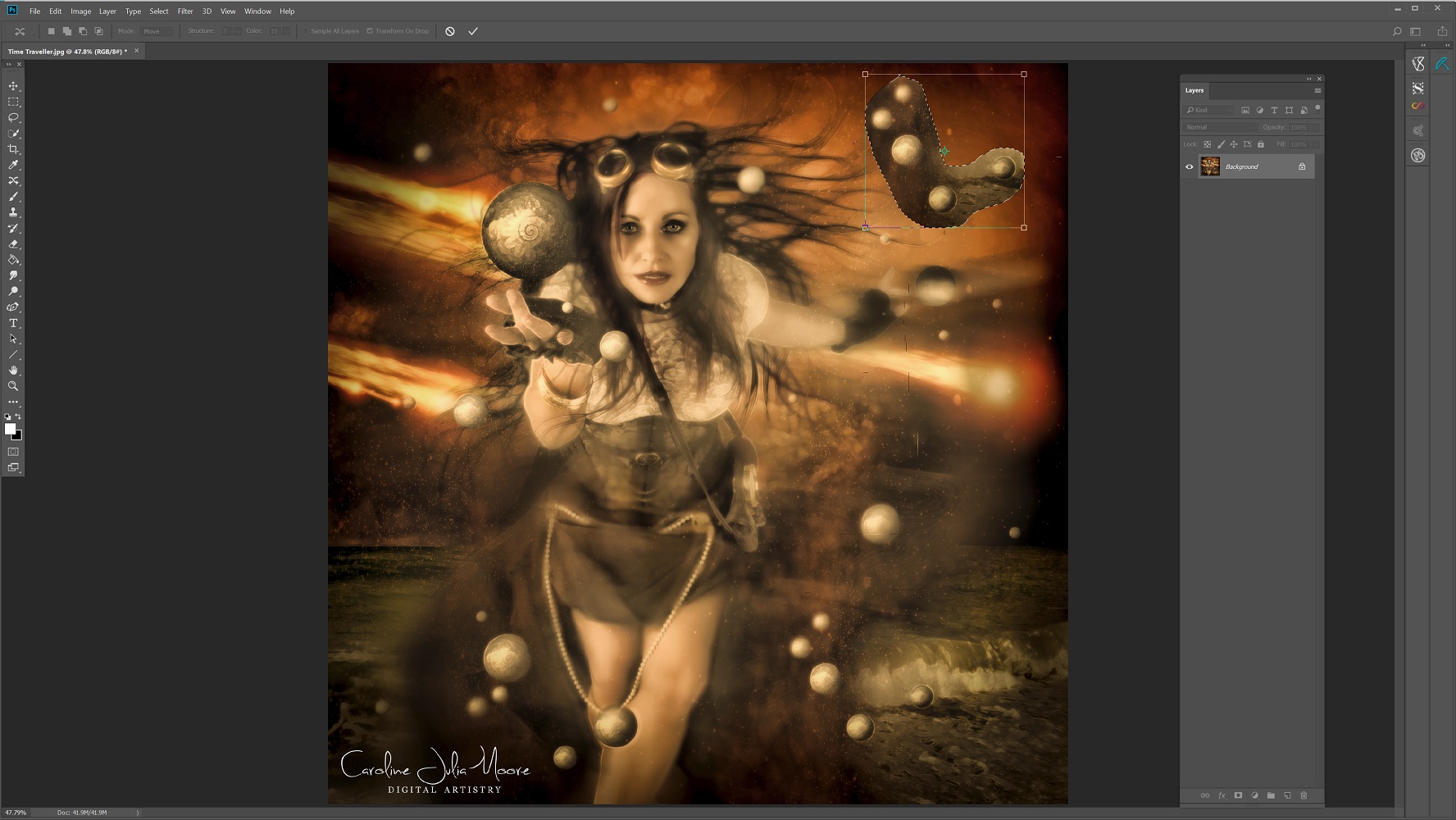
Task: Open the Mode dropdown set to Move
Action: tap(156, 31)
